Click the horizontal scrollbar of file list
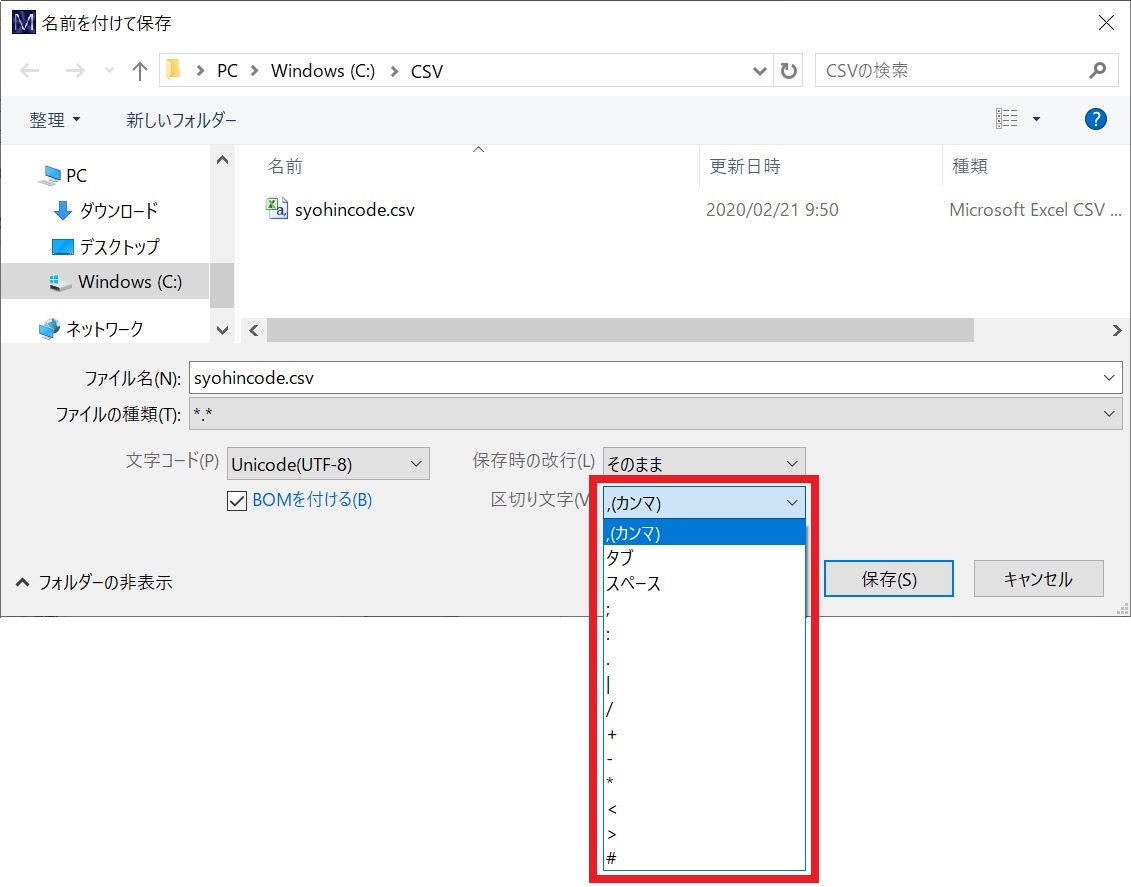Image resolution: width=1131 pixels, height=887 pixels. tap(620, 330)
